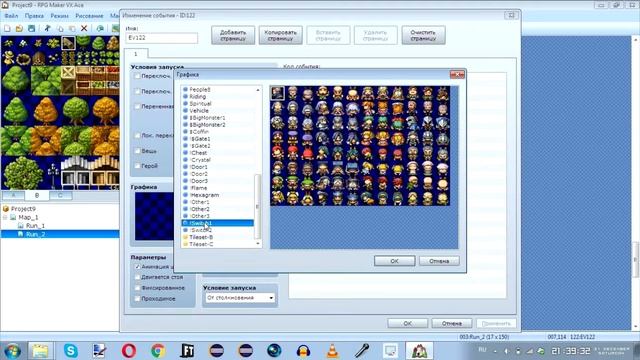Toggle the second Переключ. condition checkbox

pos(137,91)
